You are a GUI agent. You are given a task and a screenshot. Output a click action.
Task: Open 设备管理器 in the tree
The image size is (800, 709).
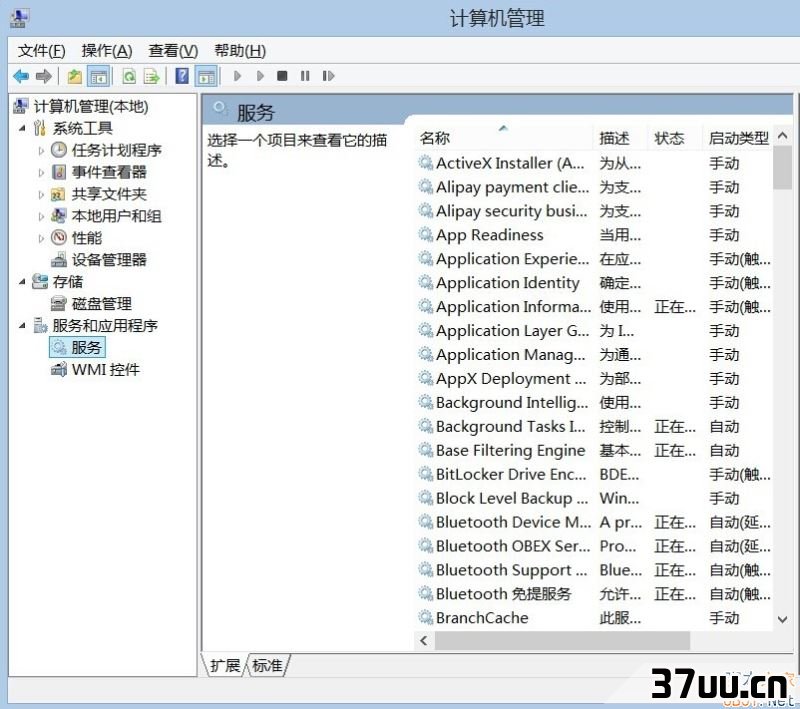coord(109,260)
